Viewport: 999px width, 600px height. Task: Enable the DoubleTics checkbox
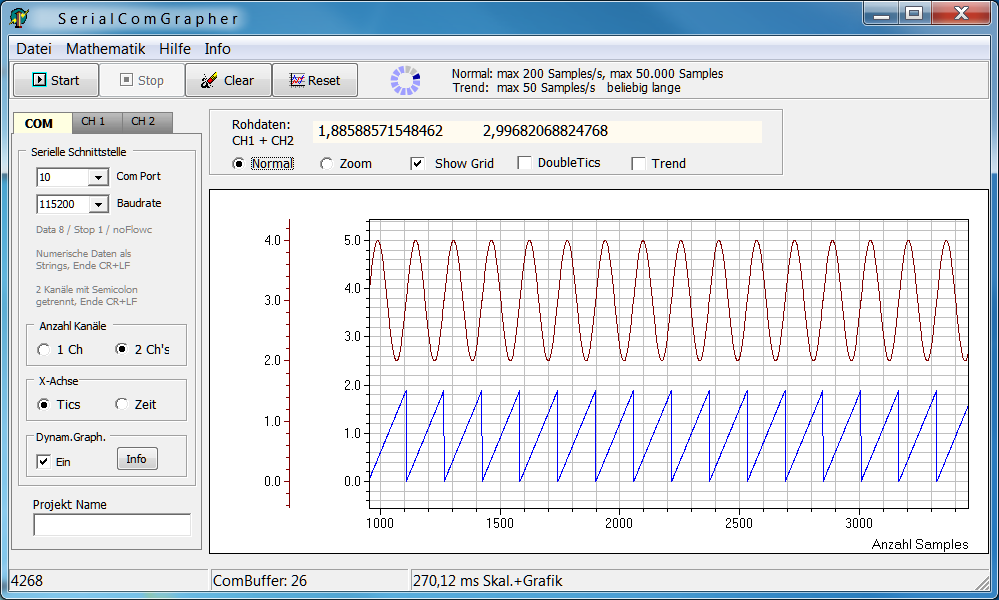pyautogui.click(x=524, y=163)
